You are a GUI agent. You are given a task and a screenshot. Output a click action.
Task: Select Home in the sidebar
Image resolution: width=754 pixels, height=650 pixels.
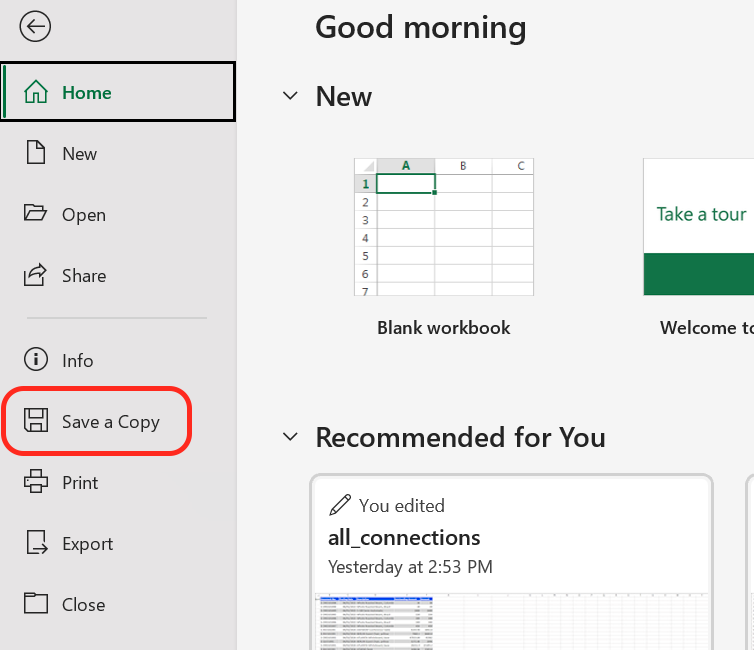point(118,92)
